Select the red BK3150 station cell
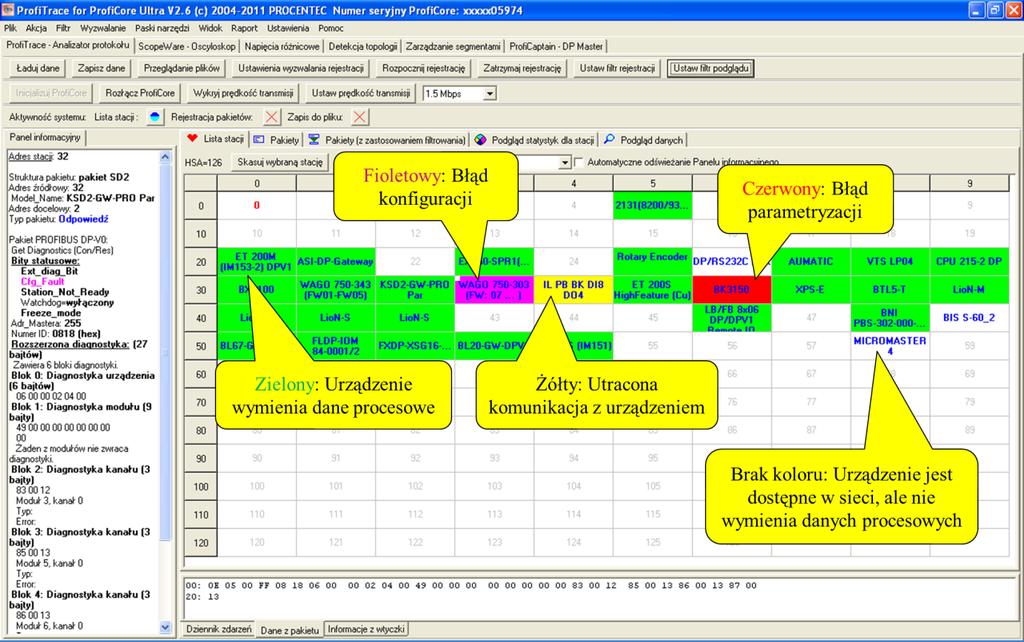The width and height of the screenshot is (1024, 642). [732, 289]
